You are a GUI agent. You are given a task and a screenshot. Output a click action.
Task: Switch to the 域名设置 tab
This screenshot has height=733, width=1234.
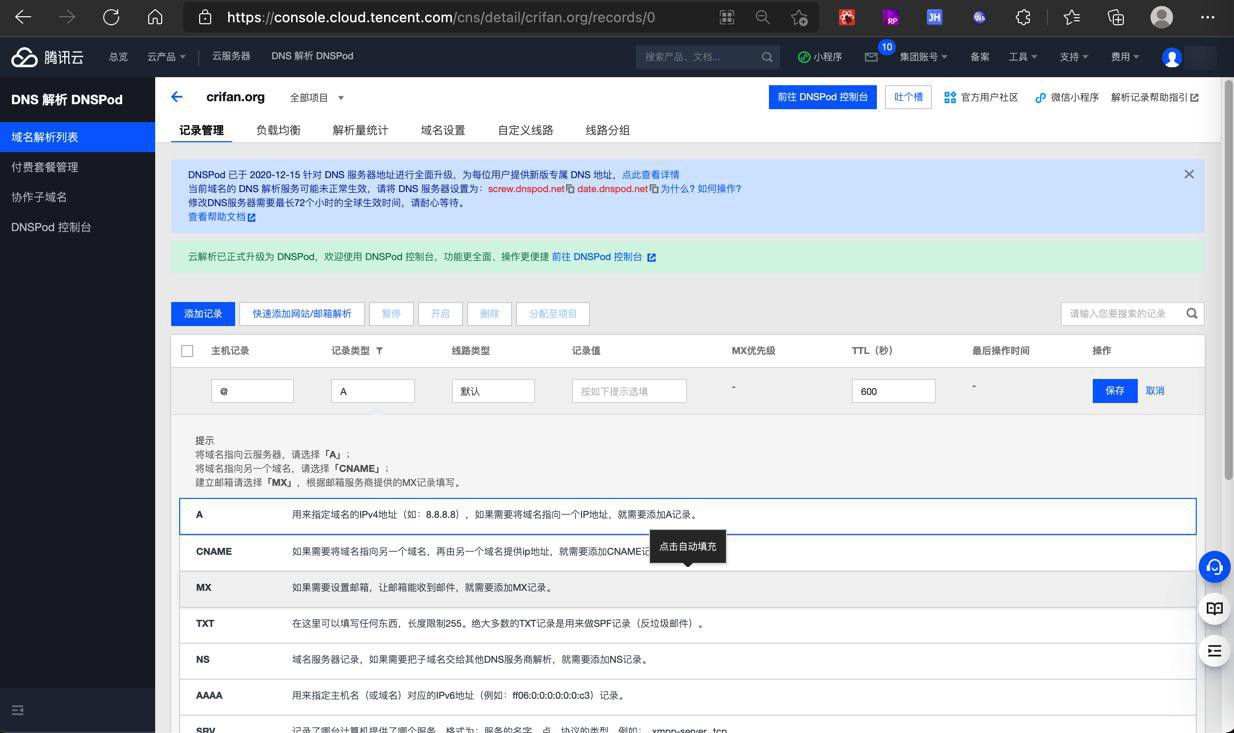coord(443,130)
